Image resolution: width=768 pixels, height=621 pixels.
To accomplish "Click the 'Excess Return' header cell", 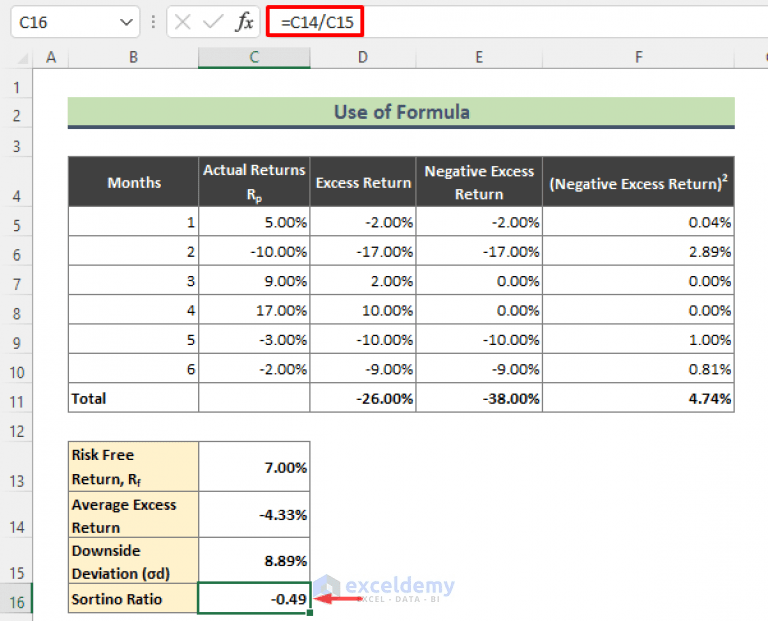I will coord(363,182).
